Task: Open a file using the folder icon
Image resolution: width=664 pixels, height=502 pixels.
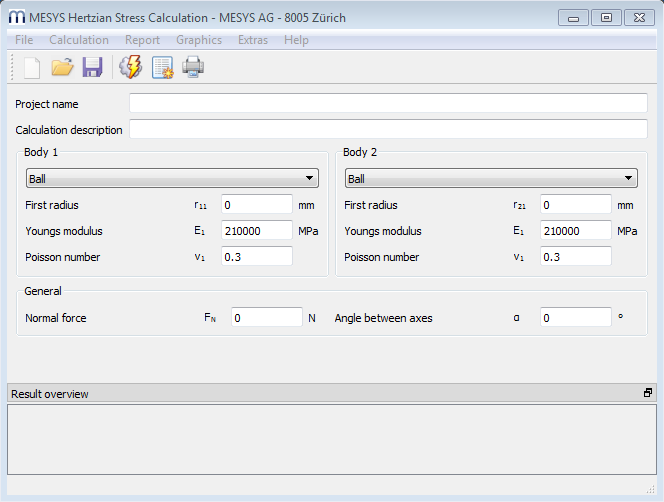Action: [63, 68]
